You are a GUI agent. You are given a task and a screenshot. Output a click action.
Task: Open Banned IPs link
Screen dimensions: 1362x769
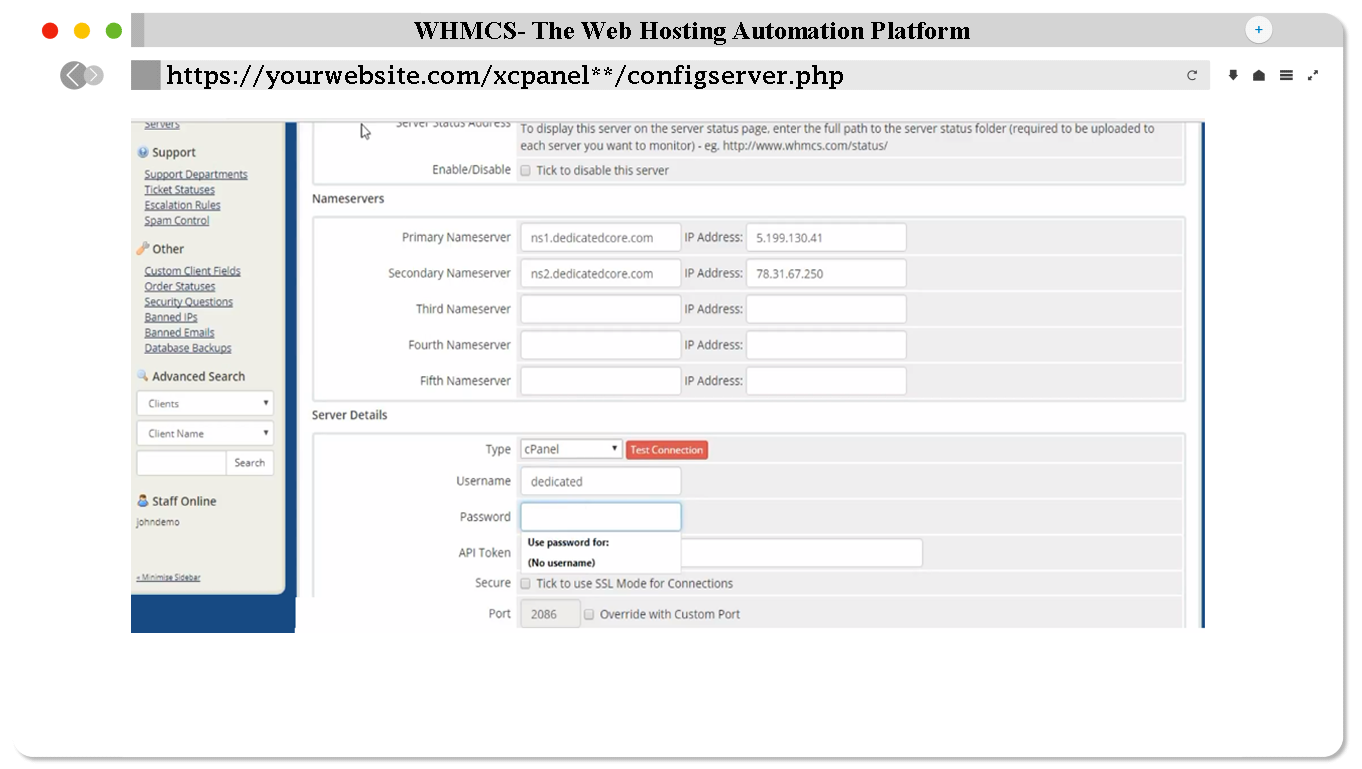tap(171, 317)
